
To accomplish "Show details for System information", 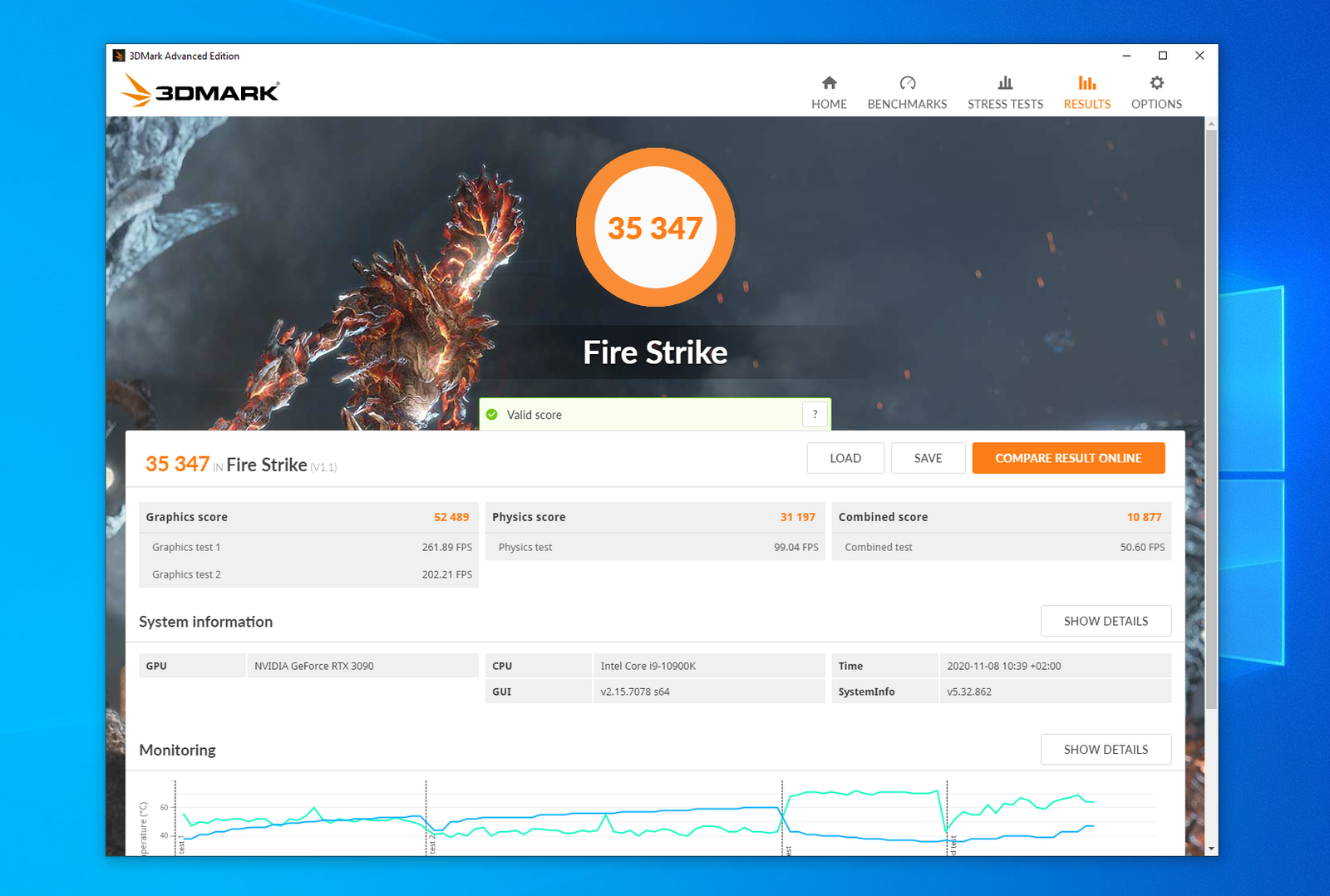I will (x=1106, y=621).
